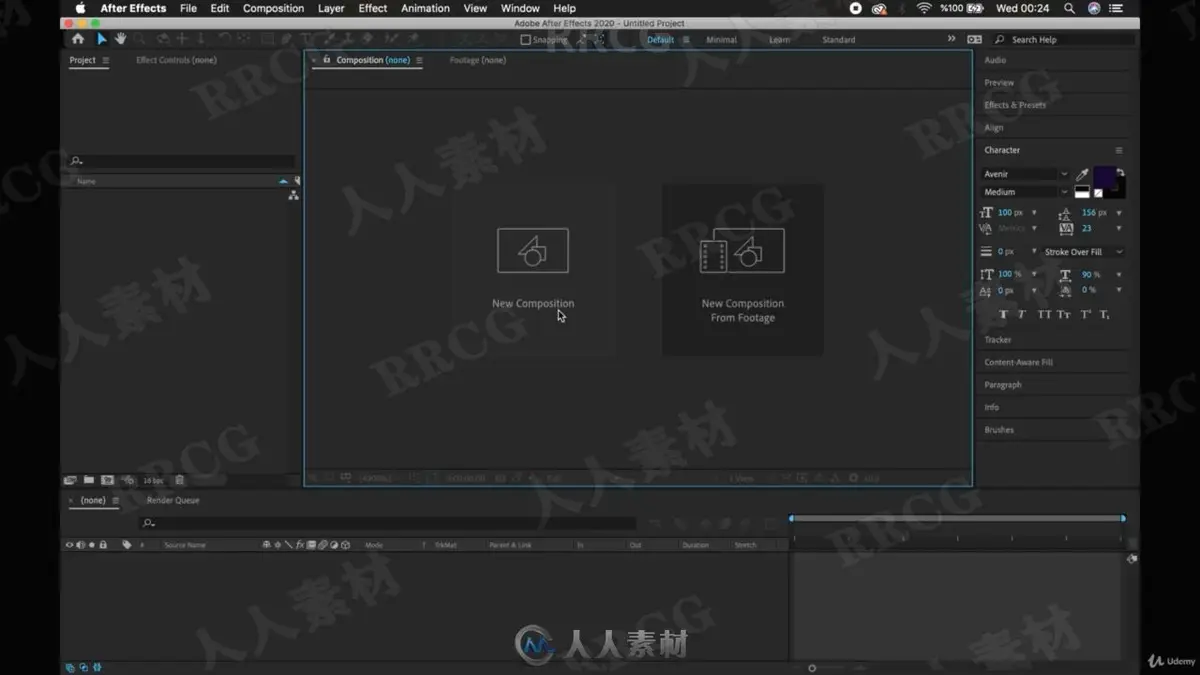This screenshot has height=675, width=1200.
Task: Reset colors with black and white swatch
Action: pos(1082,193)
